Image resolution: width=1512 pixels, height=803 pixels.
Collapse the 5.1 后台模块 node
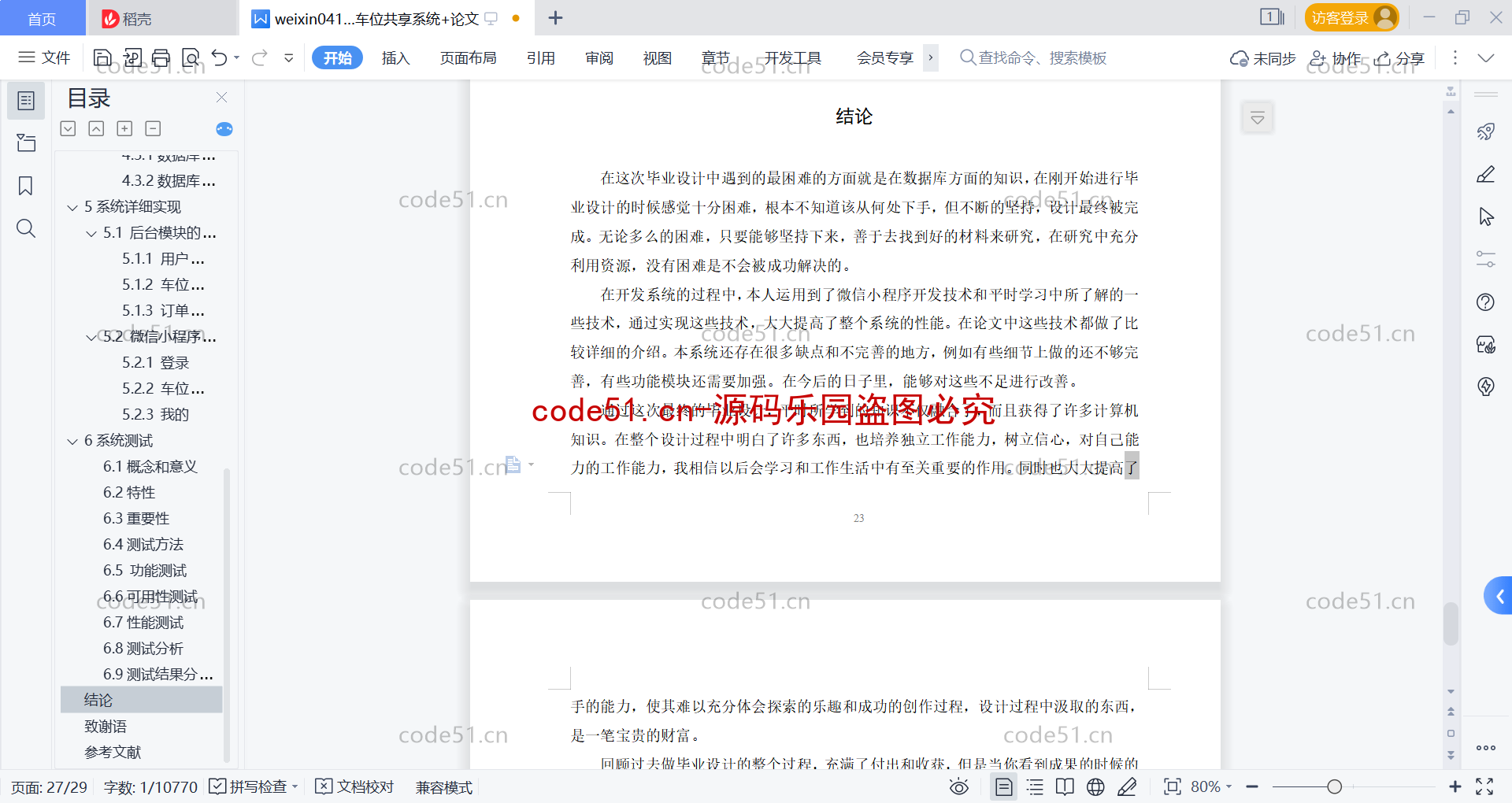coord(91,234)
